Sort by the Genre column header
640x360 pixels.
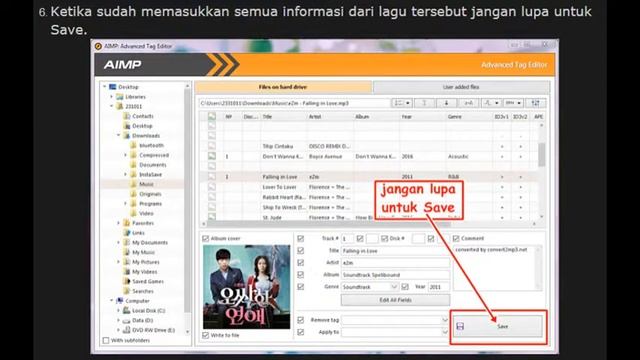pos(469,117)
